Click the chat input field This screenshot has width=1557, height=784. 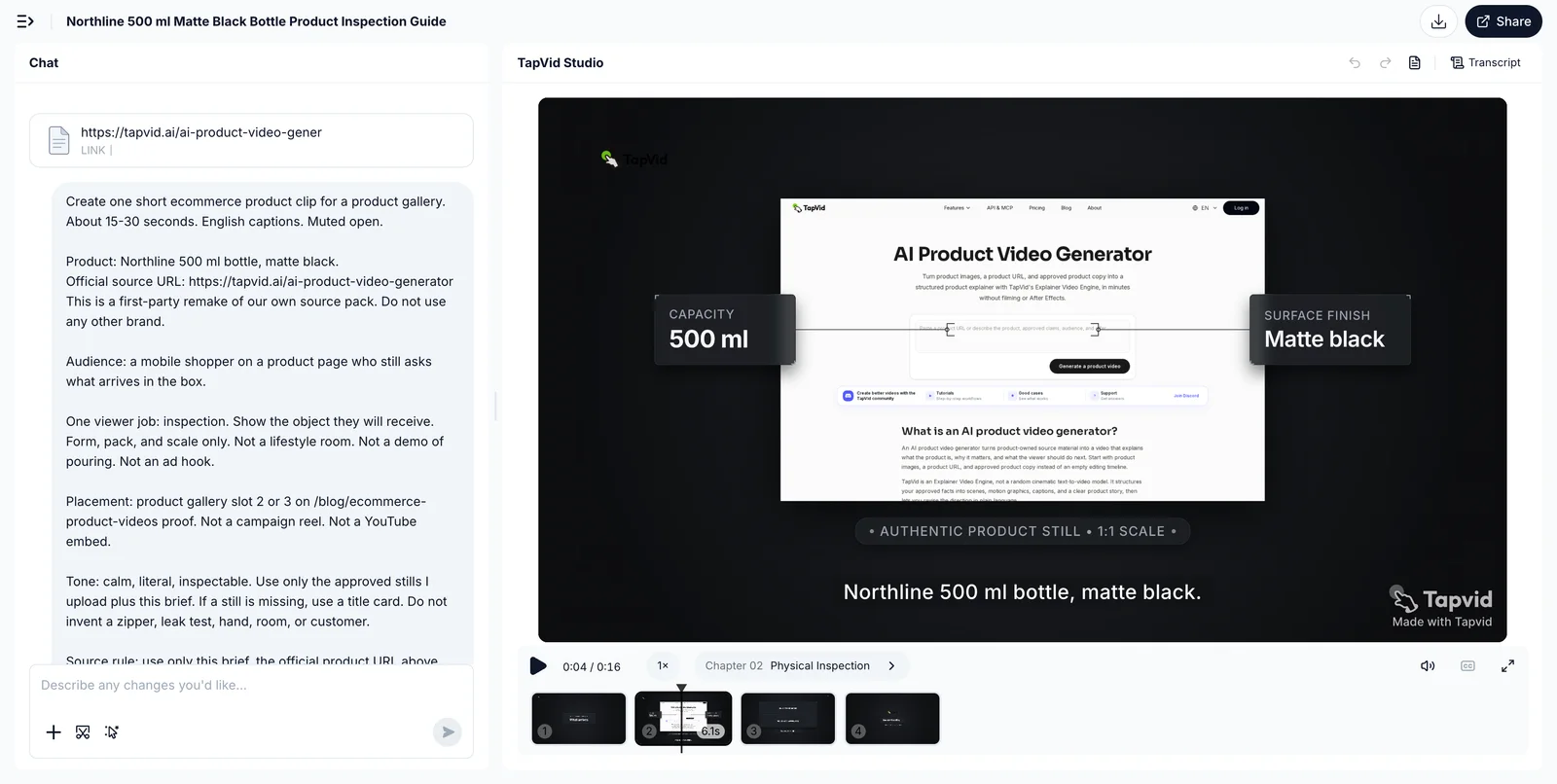click(251, 686)
